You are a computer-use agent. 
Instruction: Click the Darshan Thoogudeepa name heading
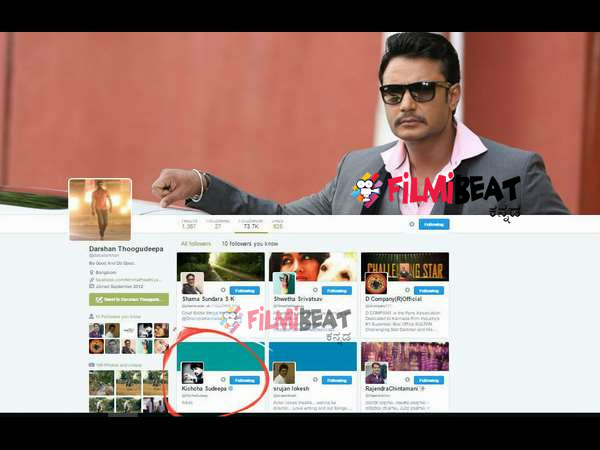tap(126, 249)
